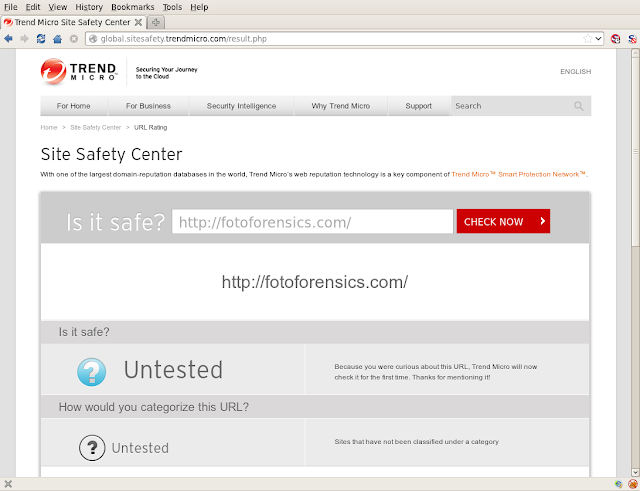Screen dimensions: 640x491
Task: Click the CHECK NOW button
Action: pyautogui.click(x=503, y=221)
